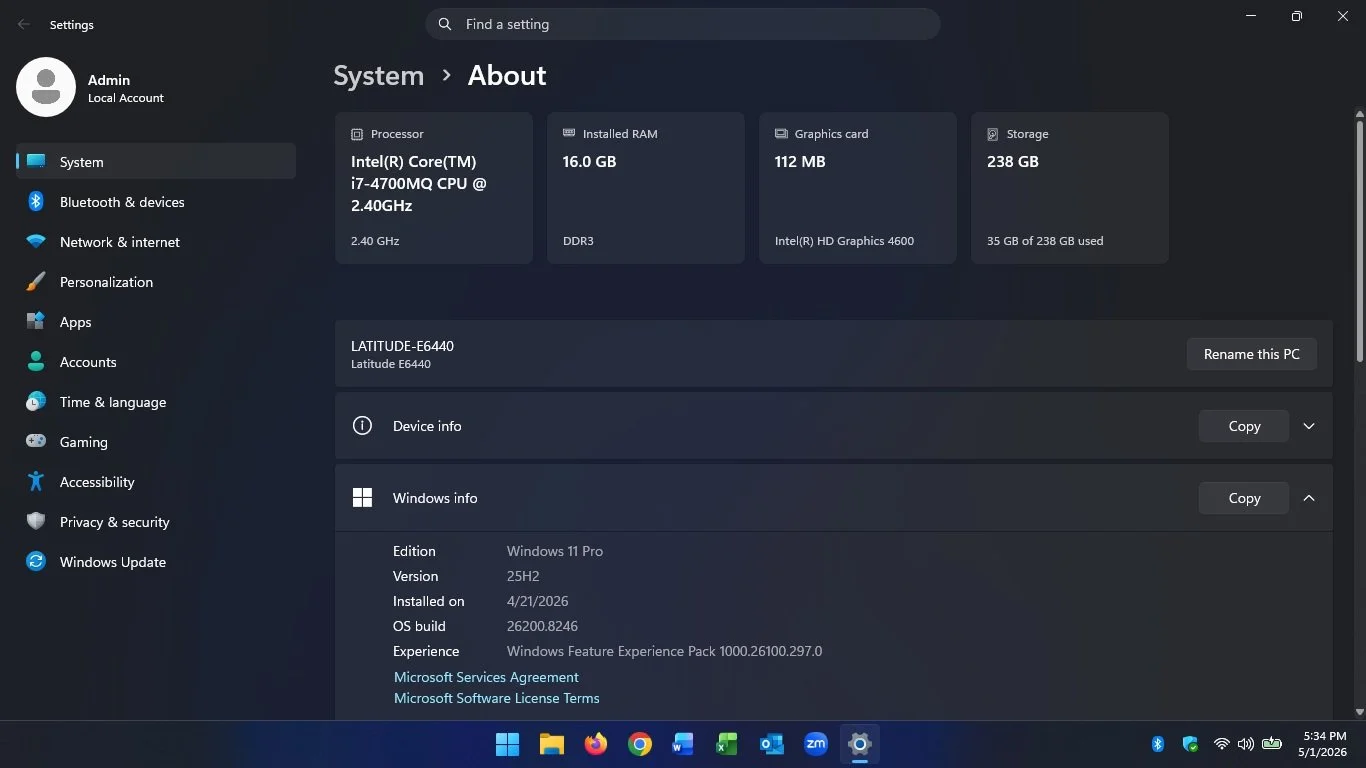Expand the Device info section chevron
This screenshot has height=768, width=1366.
(1309, 426)
